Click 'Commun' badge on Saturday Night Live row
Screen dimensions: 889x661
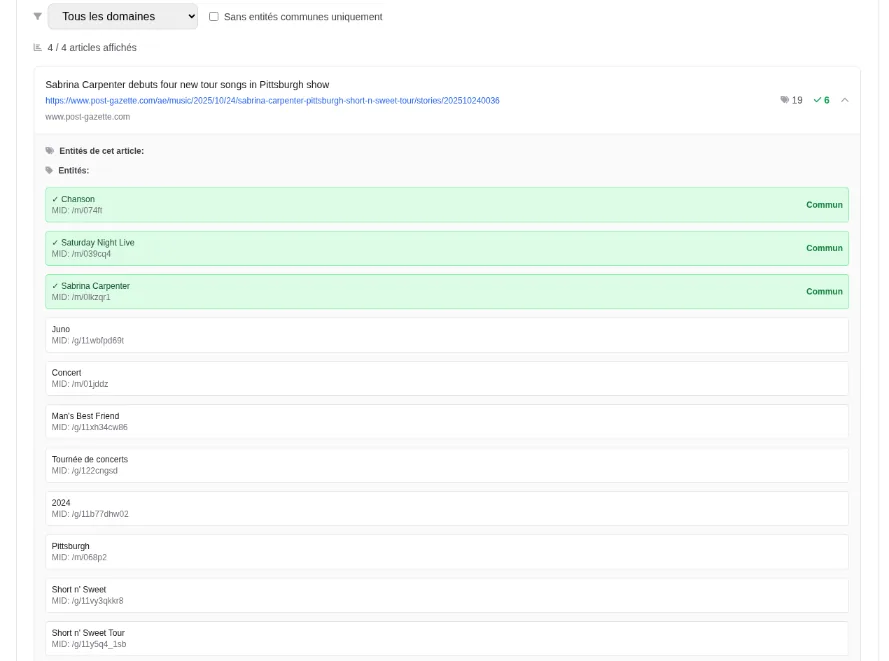pos(824,248)
